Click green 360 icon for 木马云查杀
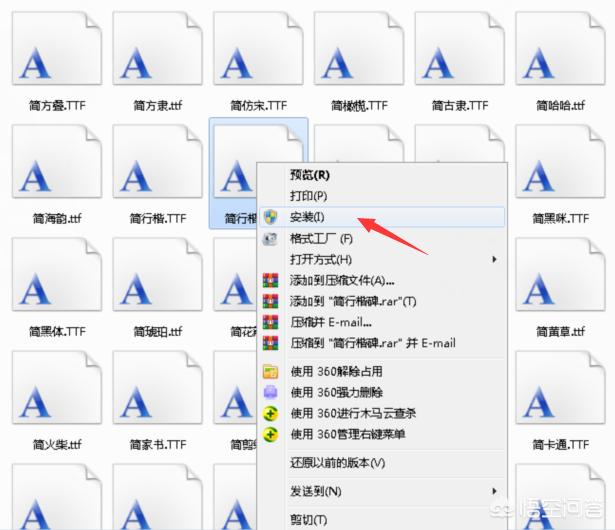This screenshot has height=530, width=615. [x=270, y=413]
